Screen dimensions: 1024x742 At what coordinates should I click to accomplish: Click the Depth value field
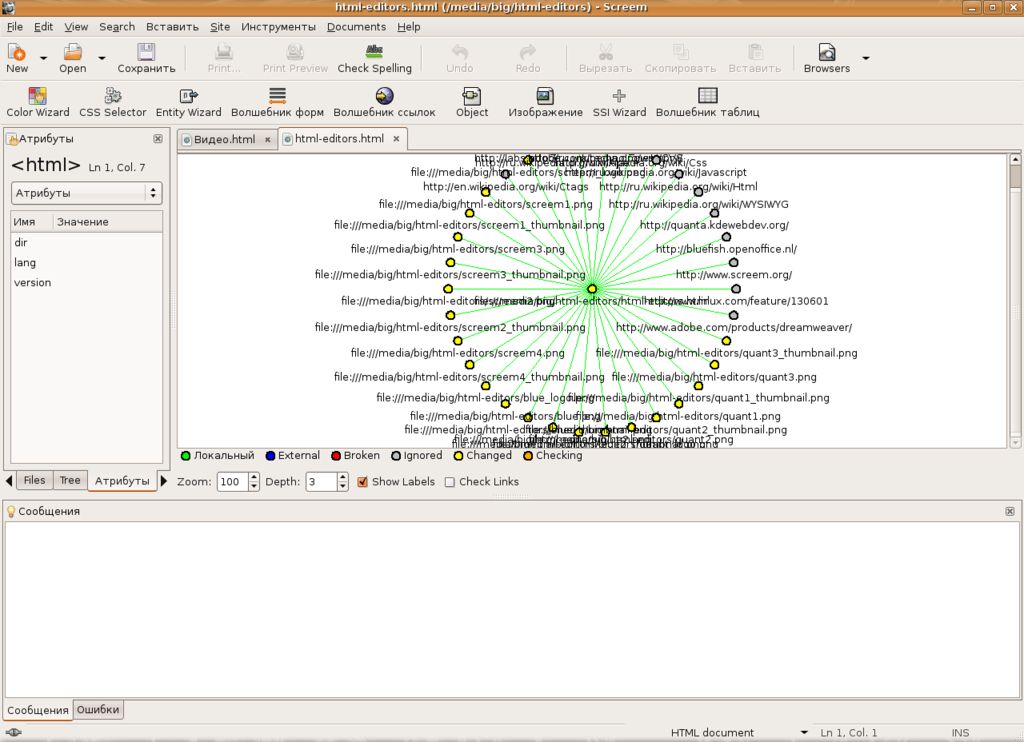pos(321,482)
